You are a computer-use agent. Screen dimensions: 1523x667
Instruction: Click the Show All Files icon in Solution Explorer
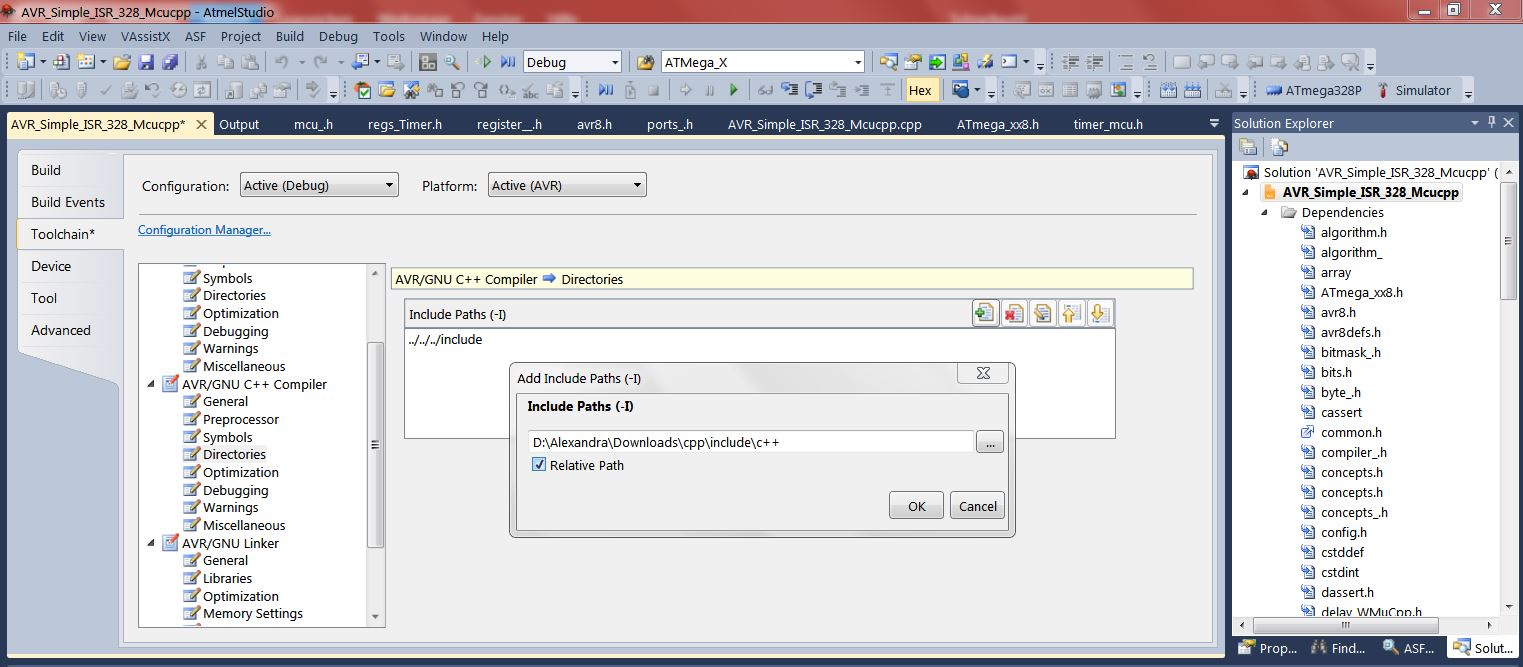tap(1279, 147)
